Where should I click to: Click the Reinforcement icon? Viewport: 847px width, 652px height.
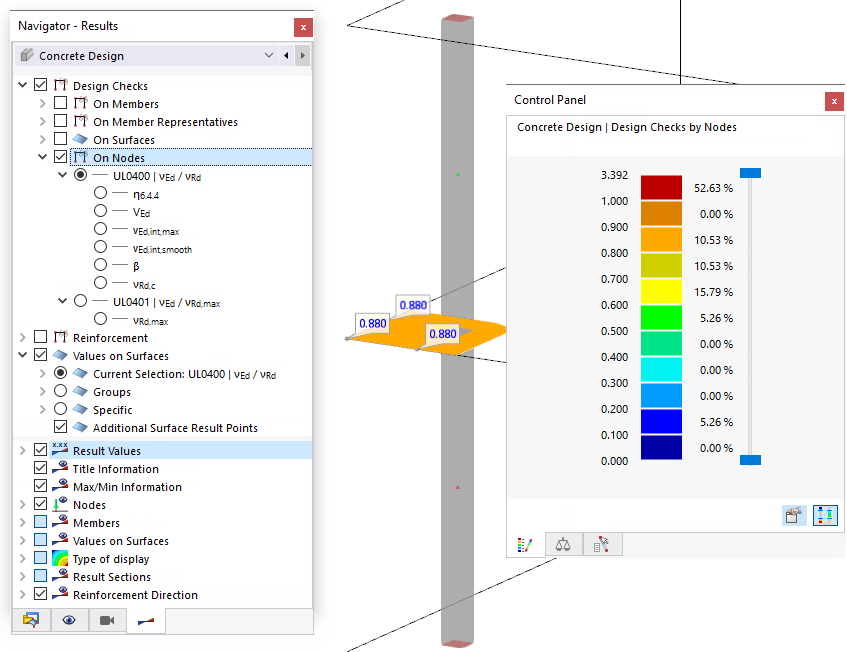click(x=60, y=337)
